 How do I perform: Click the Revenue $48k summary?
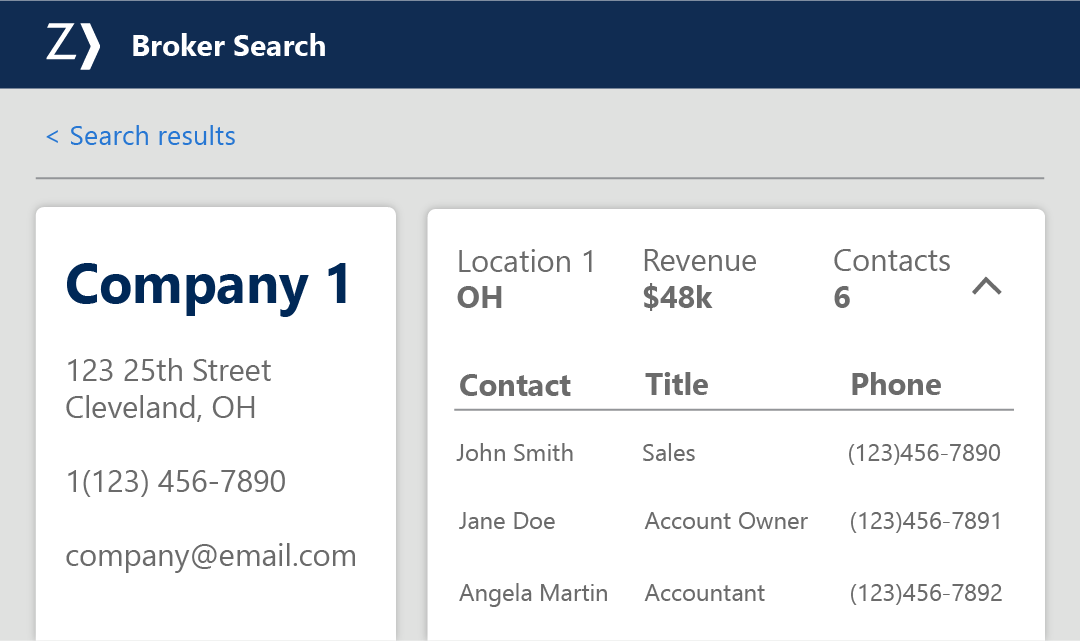699,279
